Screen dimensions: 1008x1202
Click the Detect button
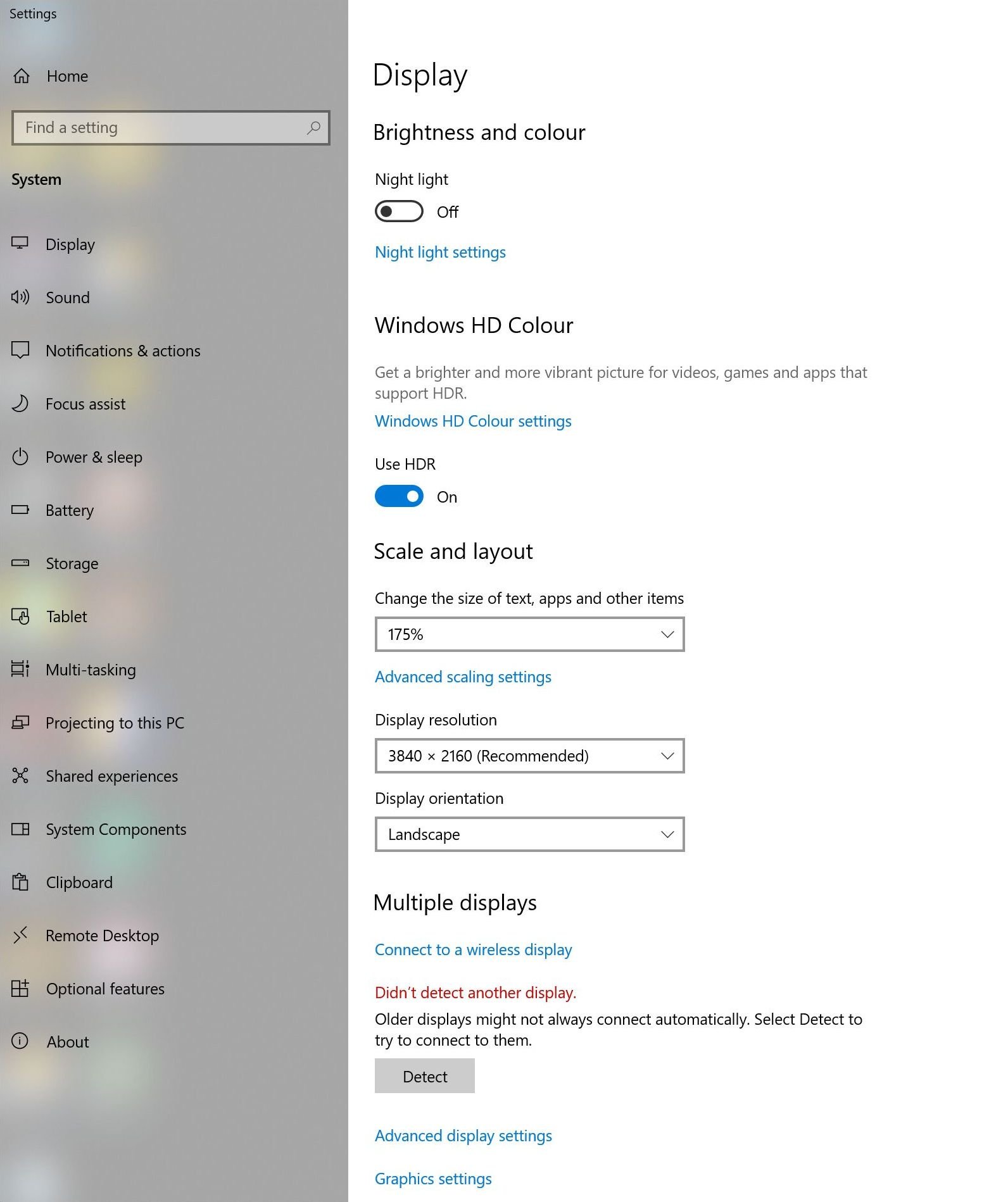tap(425, 1076)
